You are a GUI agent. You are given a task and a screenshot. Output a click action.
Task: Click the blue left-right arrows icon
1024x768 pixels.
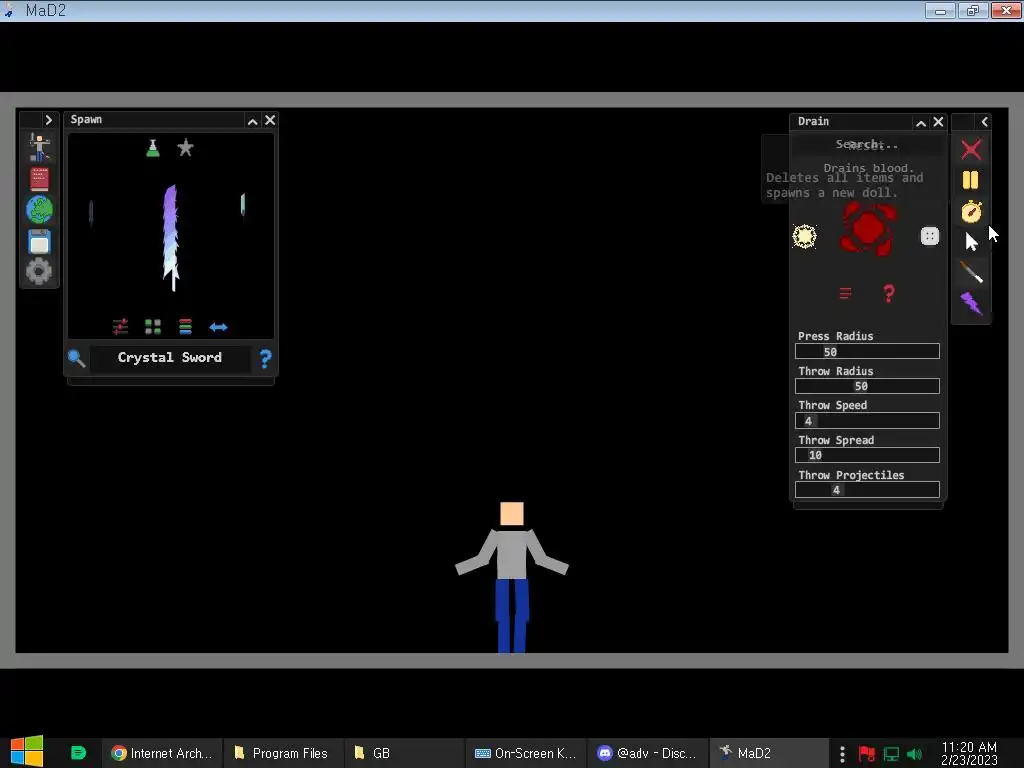218,327
